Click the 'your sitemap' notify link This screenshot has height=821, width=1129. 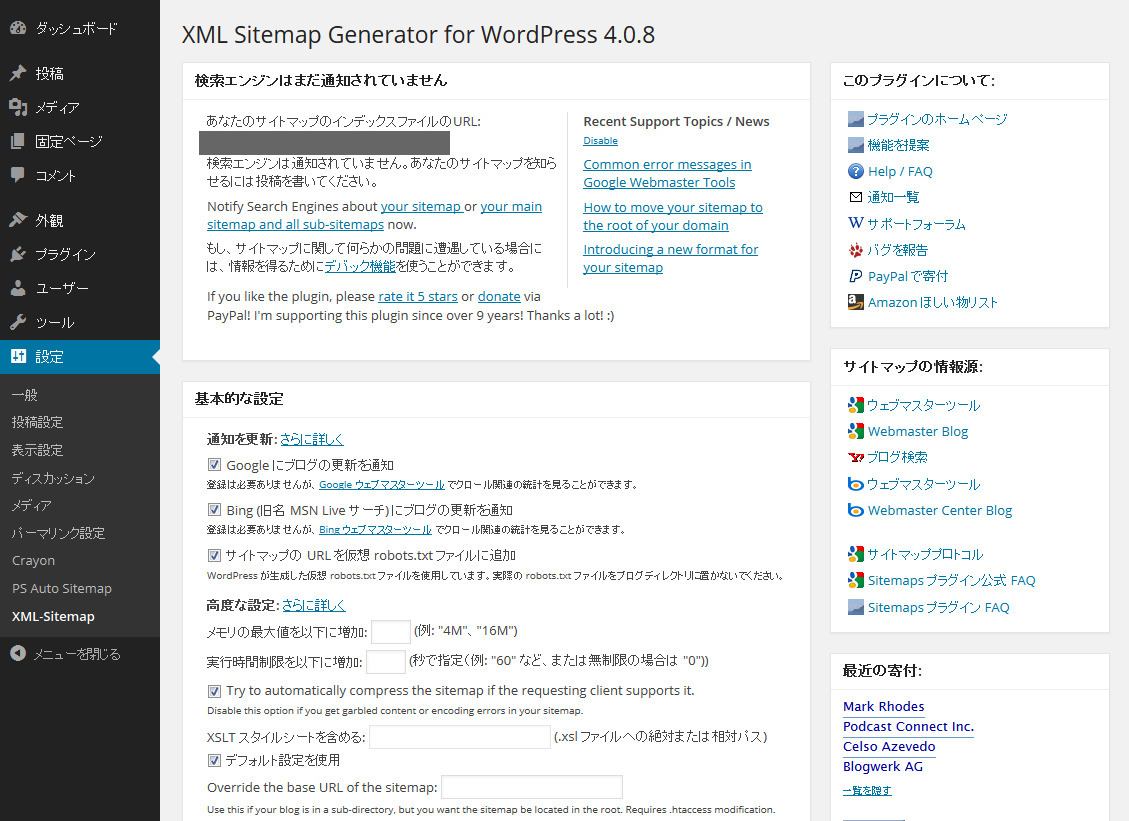pyautogui.click(x=420, y=207)
